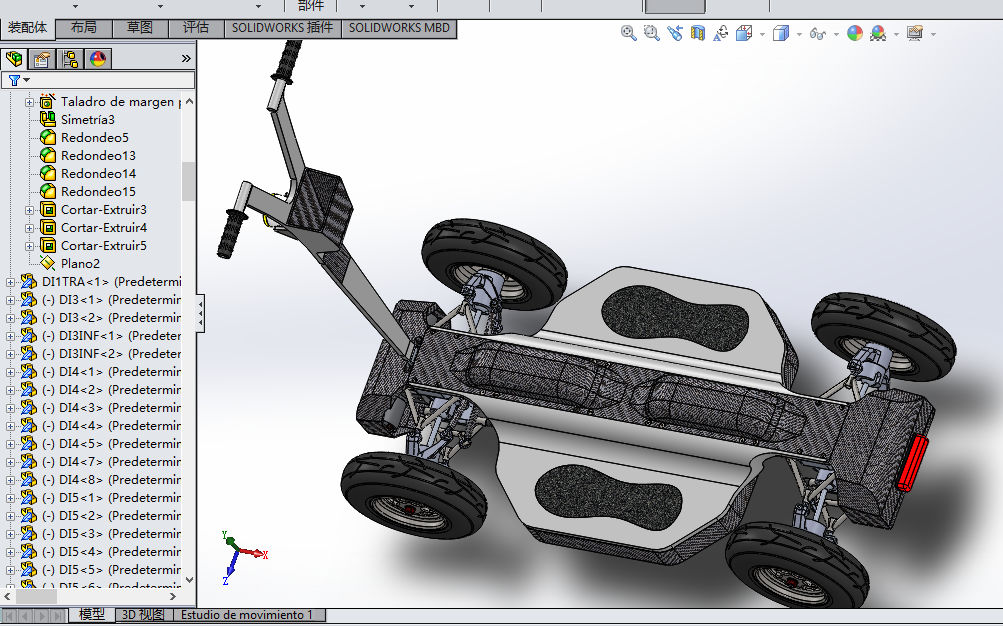Click the Previous View icon

[x=675, y=33]
